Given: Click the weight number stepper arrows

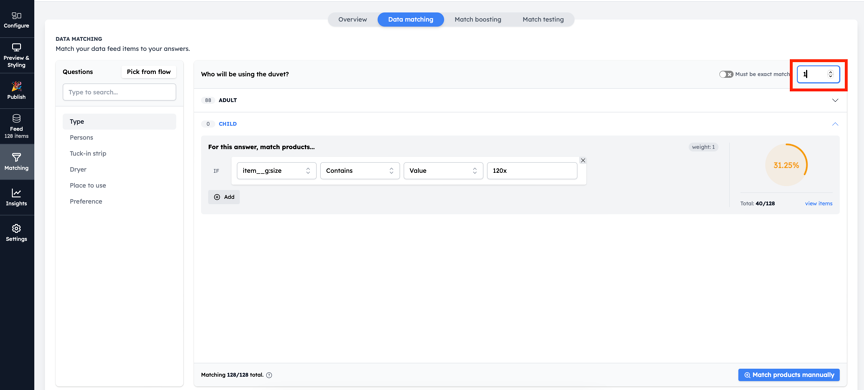Looking at the screenshot, I should click(830, 74).
